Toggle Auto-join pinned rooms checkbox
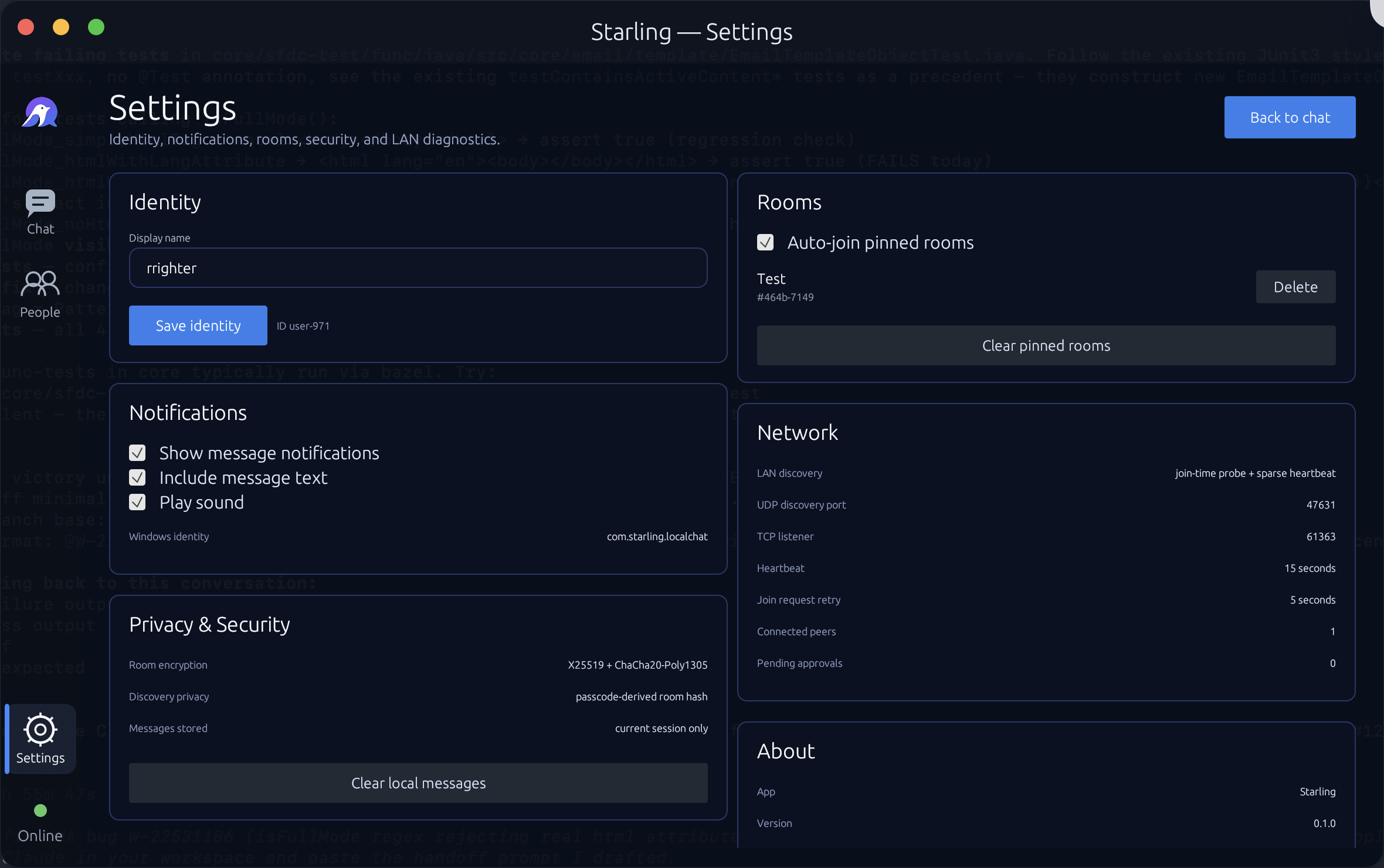This screenshot has width=1384, height=868. pyautogui.click(x=765, y=242)
